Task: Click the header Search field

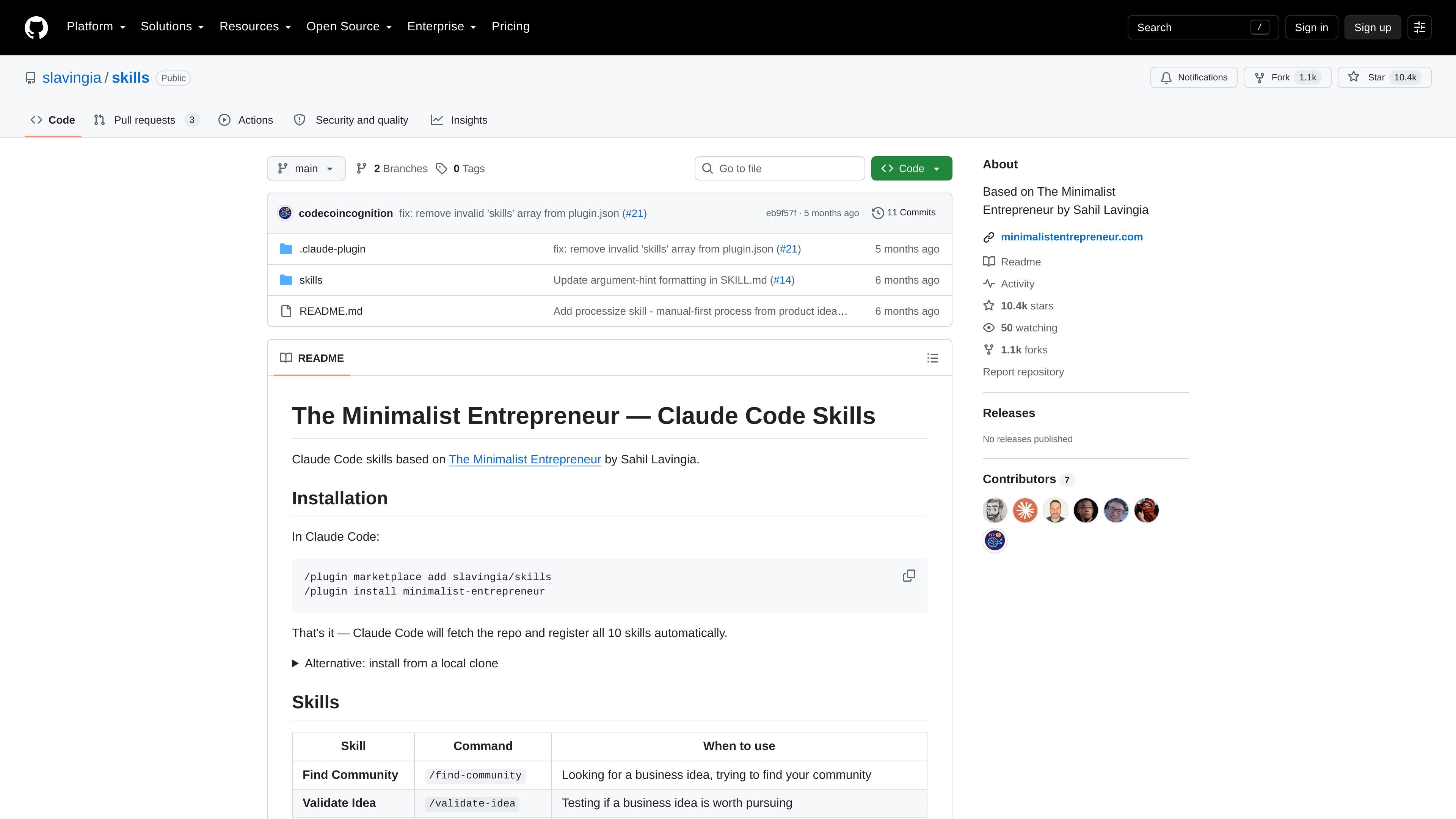Action: [x=1203, y=27]
